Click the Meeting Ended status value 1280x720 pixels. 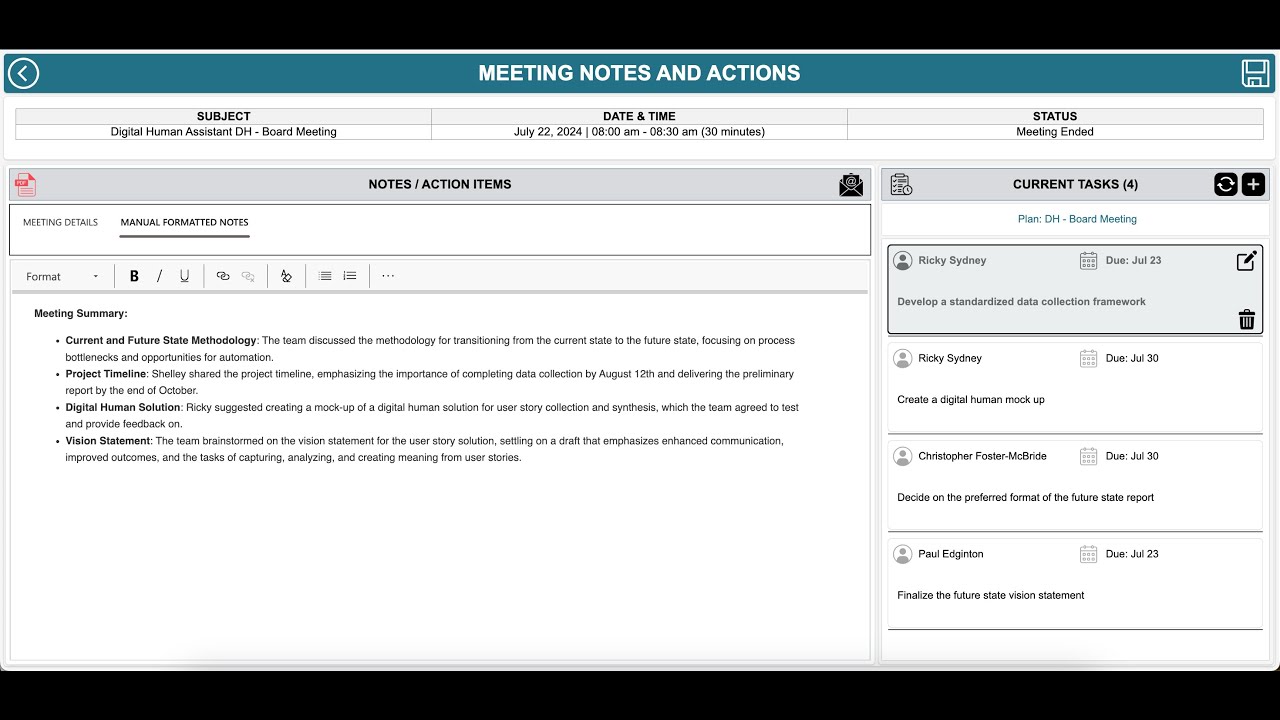[x=1055, y=131]
